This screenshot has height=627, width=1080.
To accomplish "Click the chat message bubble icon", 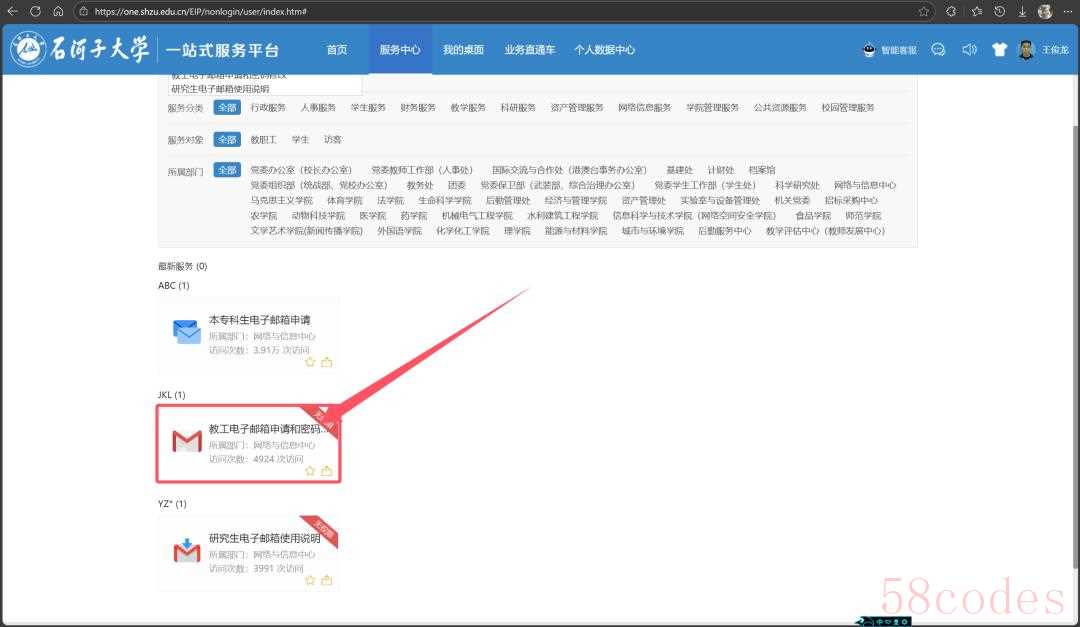I will click(x=938, y=50).
